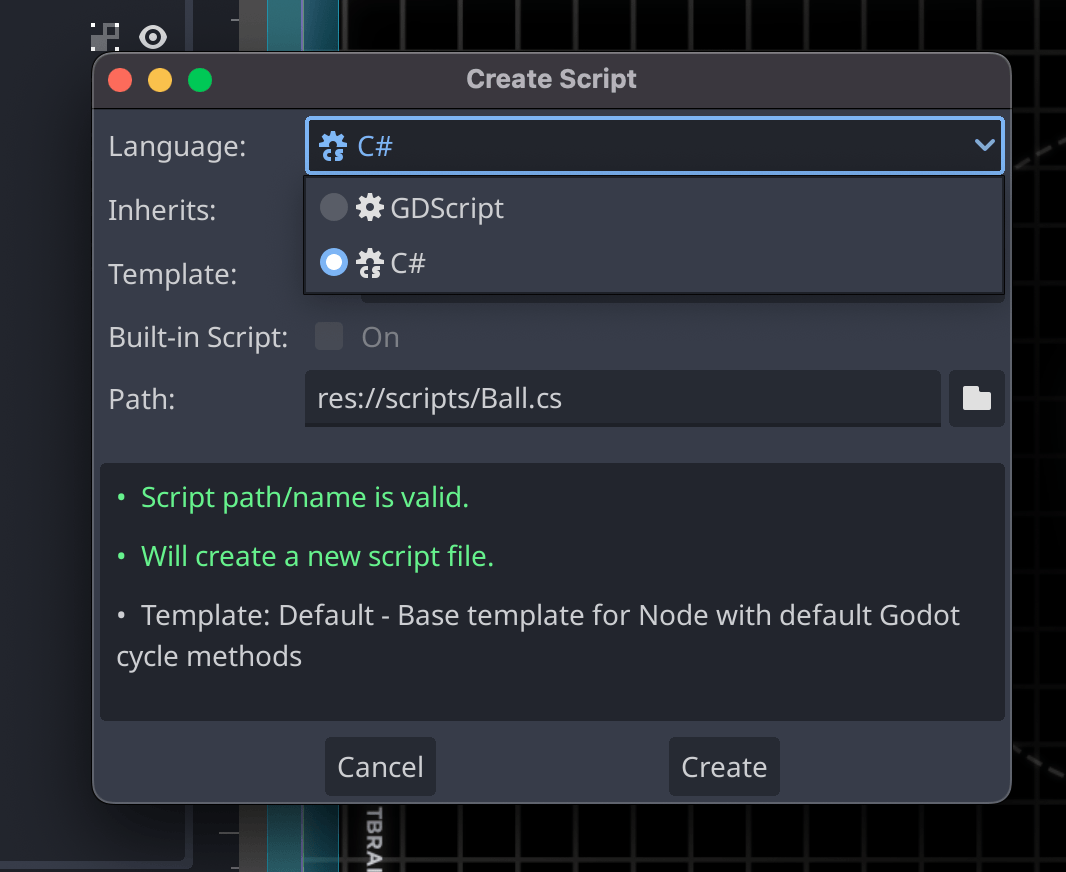Maximize the dialog with the green button
The height and width of the screenshot is (872, 1066).
coord(200,80)
